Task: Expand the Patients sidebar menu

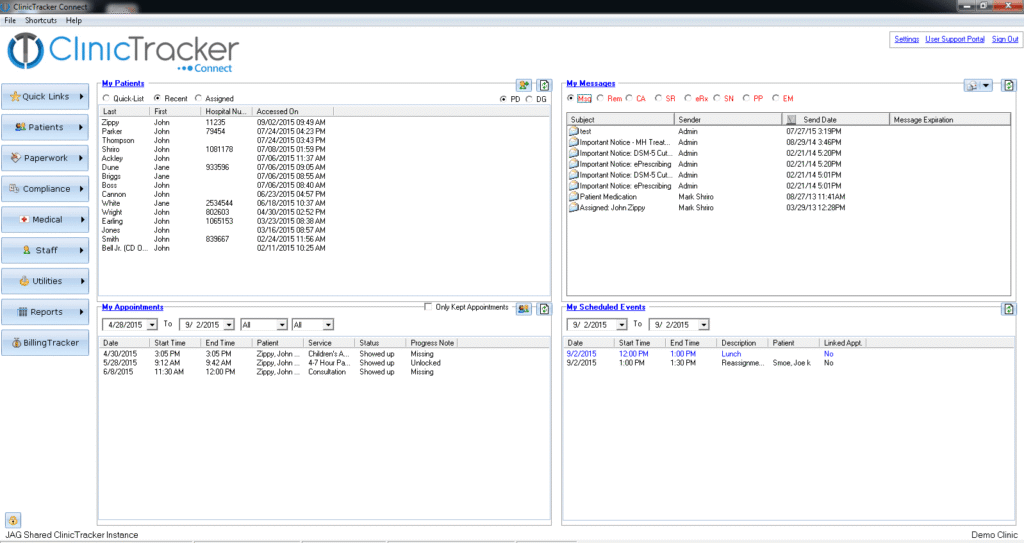Action: 45,127
